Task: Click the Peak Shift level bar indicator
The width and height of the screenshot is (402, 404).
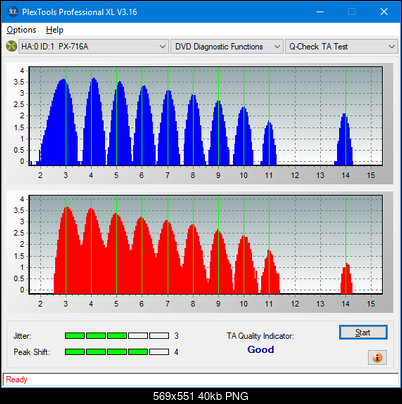Action: click(117, 352)
